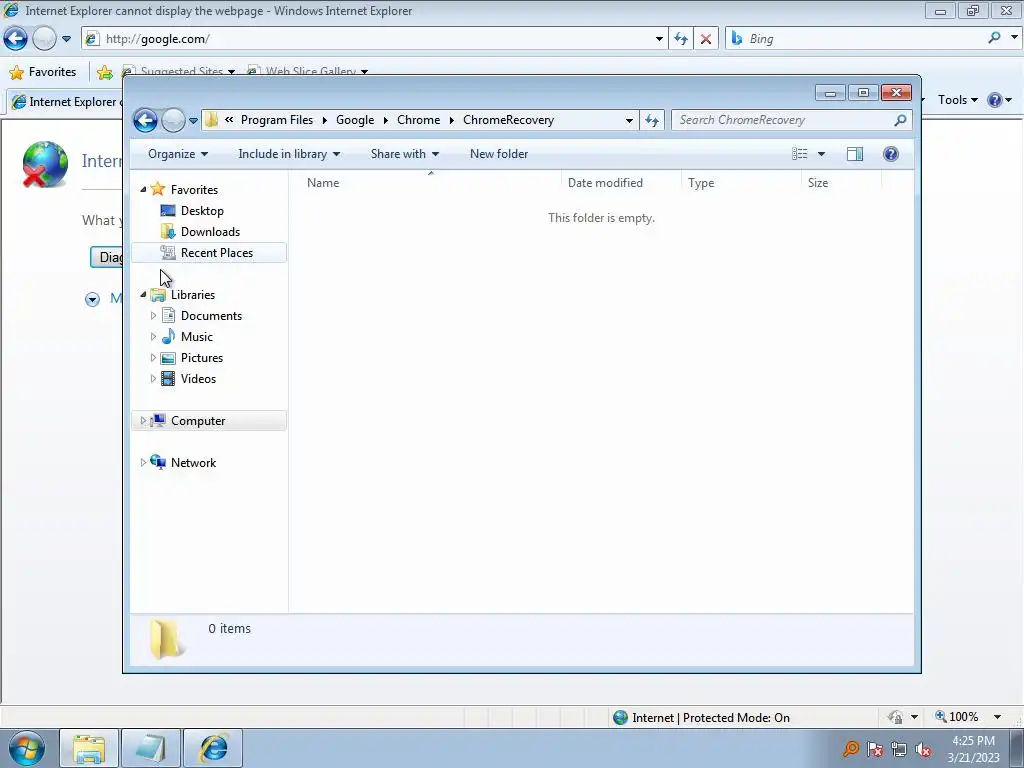Select Chrome in the breadcrumb path
Screen dimensions: 1024x768
tap(419, 120)
